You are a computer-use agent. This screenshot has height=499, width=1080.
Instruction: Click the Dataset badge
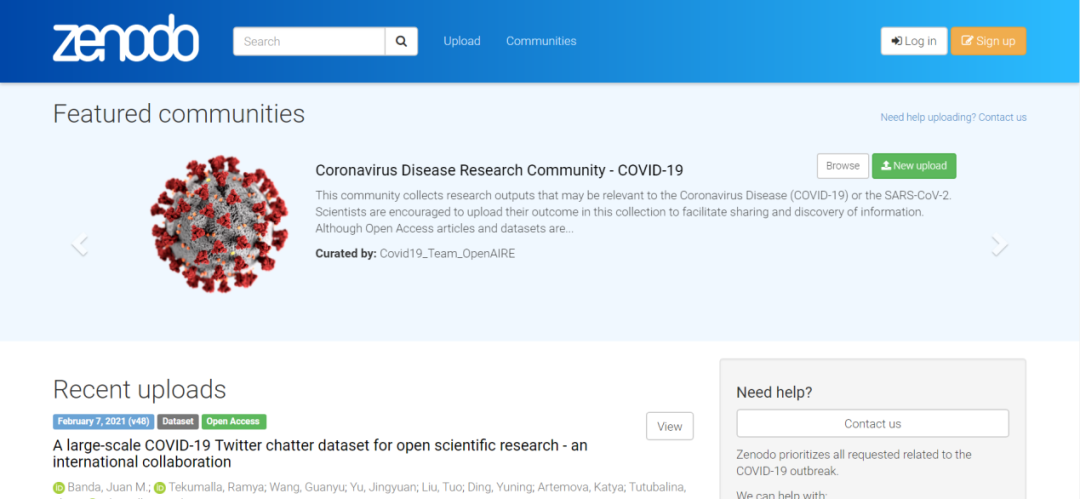click(178, 422)
